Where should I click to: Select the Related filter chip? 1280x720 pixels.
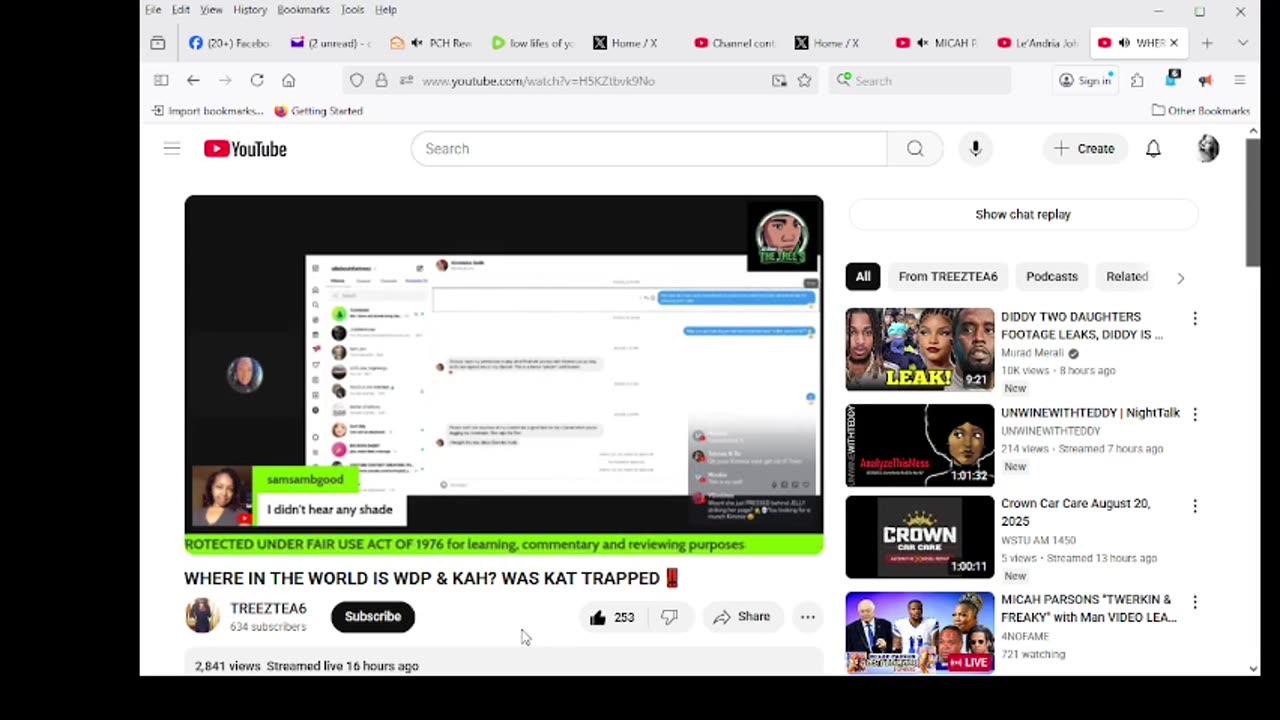coord(1127,277)
